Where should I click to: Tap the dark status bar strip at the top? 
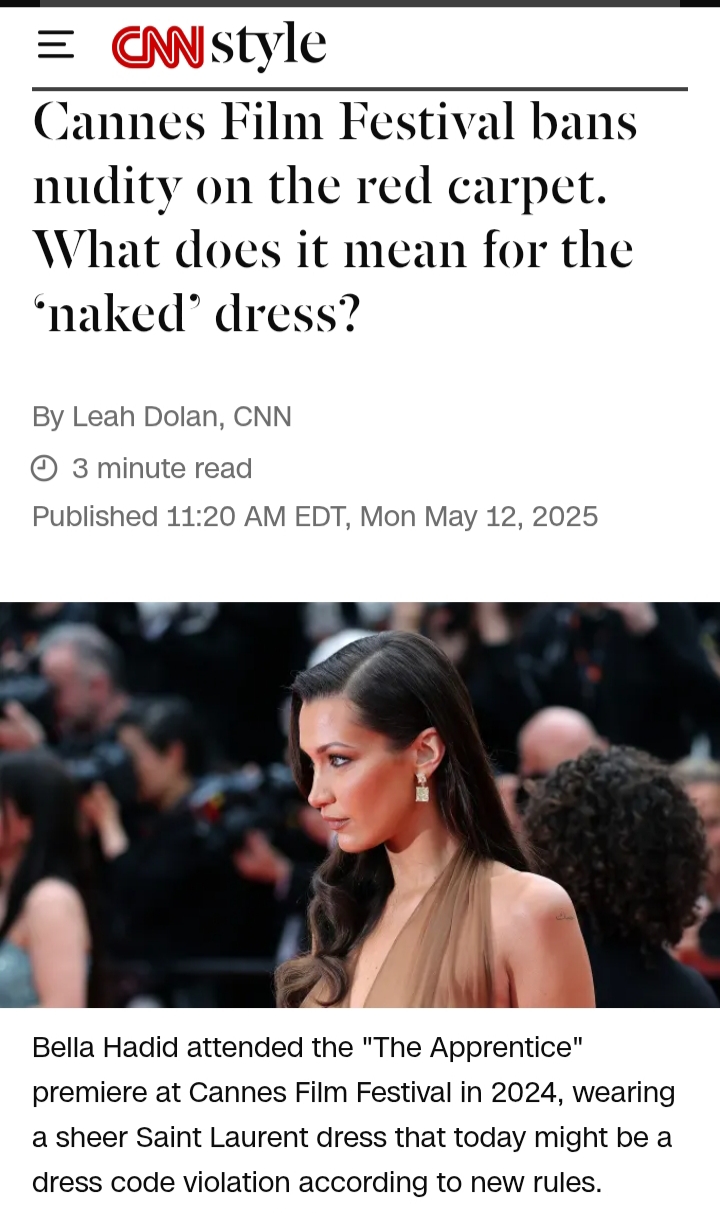click(x=360, y=3)
